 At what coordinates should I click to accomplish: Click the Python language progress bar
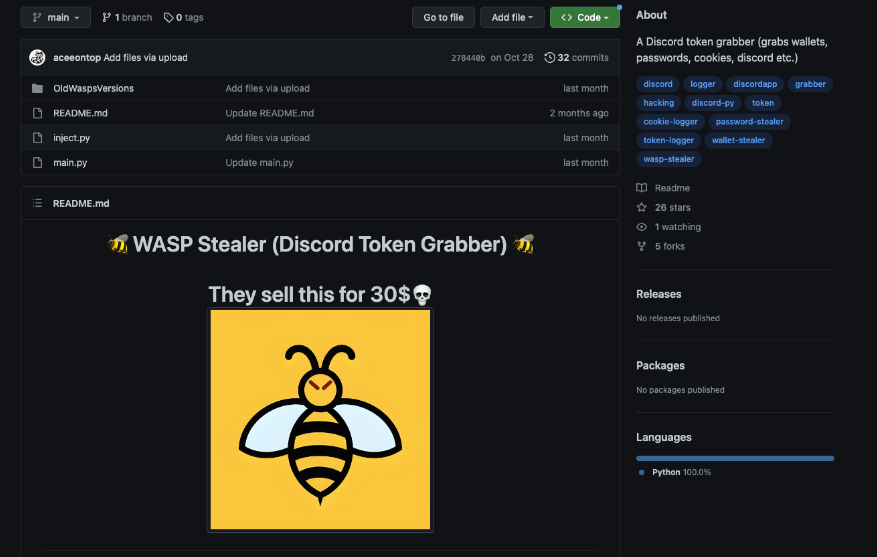click(735, 459)
